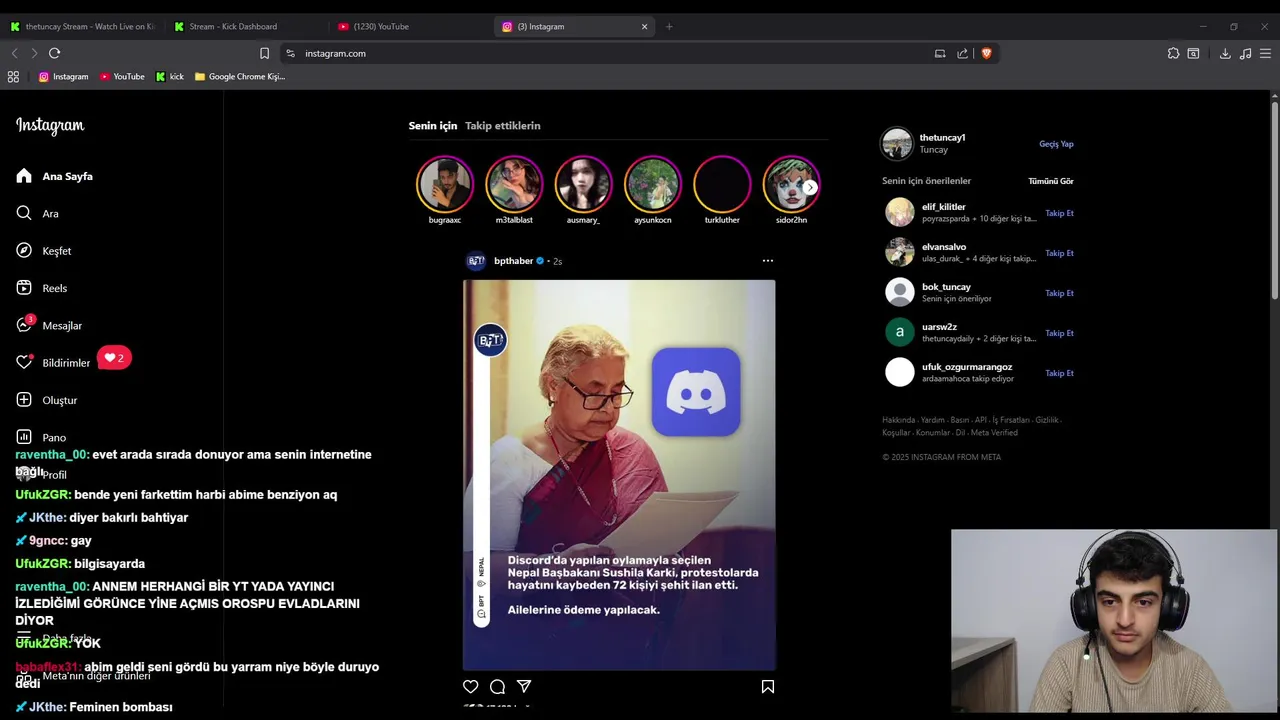Image resolution: width=1280 pixels, height=720 pixels.
Task: Open Bildirimler heart icon
Action: pos(24,362)
